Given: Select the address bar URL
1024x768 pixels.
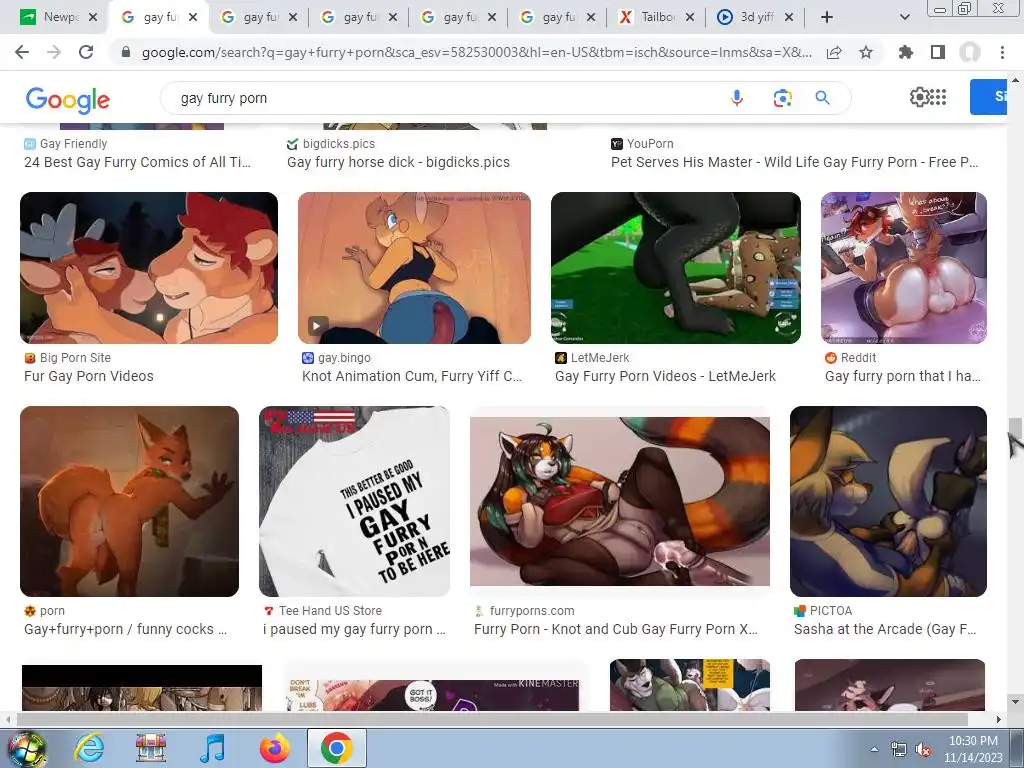Looking at the screenshot, I should click(477, 52).
